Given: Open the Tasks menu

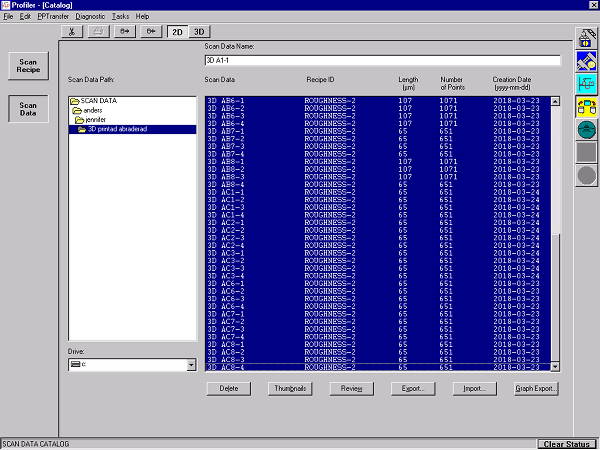Looking at the screenshot, I should (120, 17).
